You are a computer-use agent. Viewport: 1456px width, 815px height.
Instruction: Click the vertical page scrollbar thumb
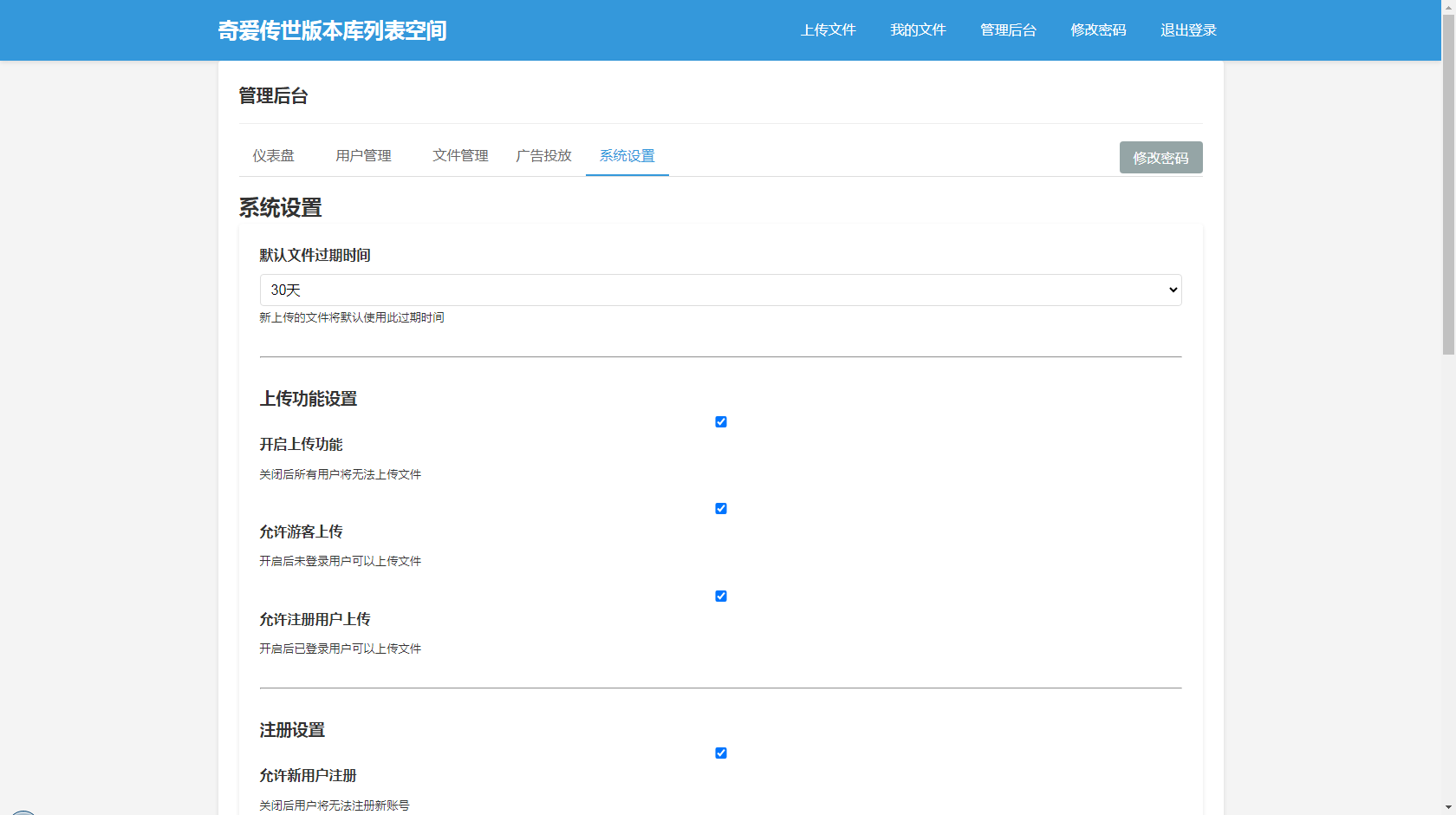click(x=1448, y=182)
